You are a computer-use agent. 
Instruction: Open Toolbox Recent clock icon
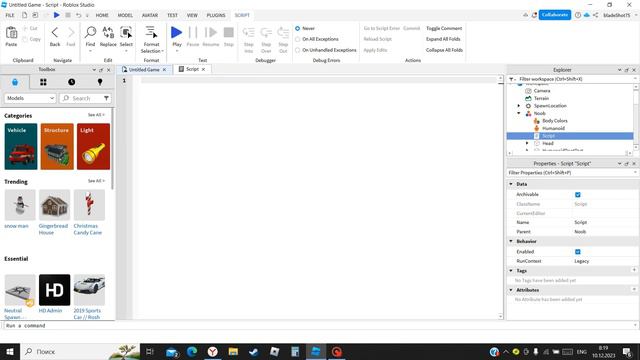click(x=71, y=82)
